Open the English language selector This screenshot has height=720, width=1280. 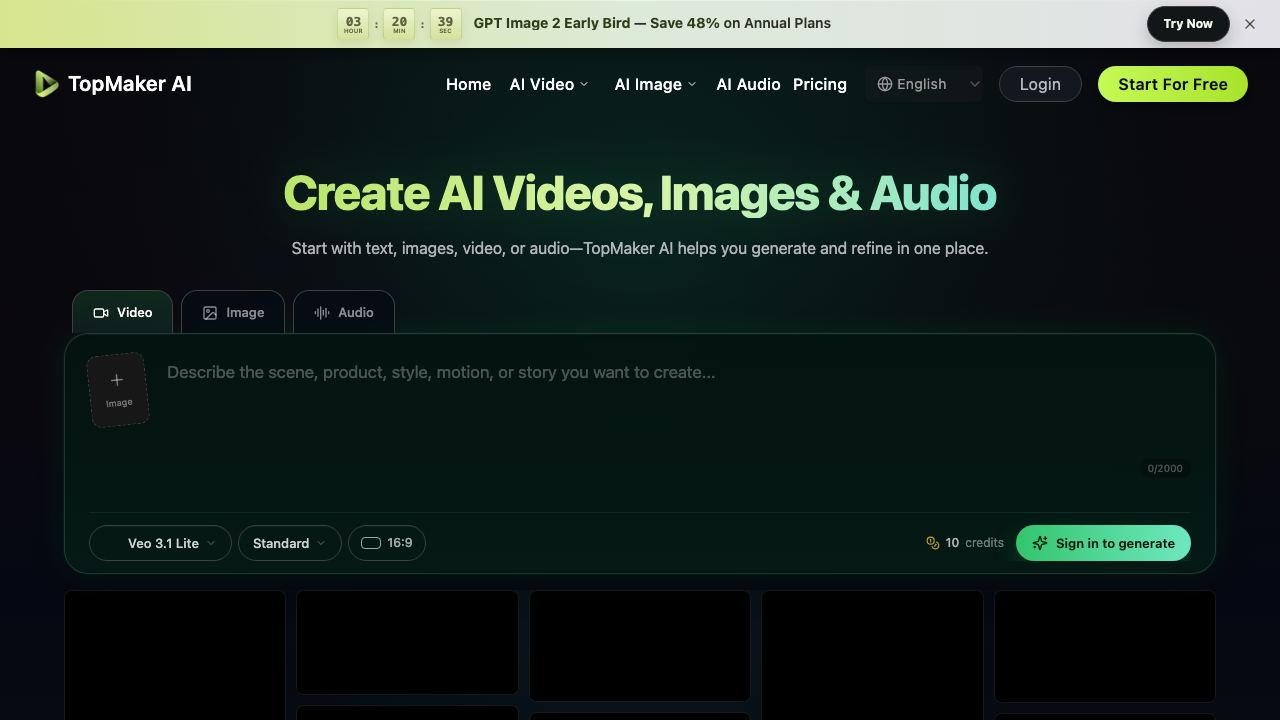click(924, 84)
